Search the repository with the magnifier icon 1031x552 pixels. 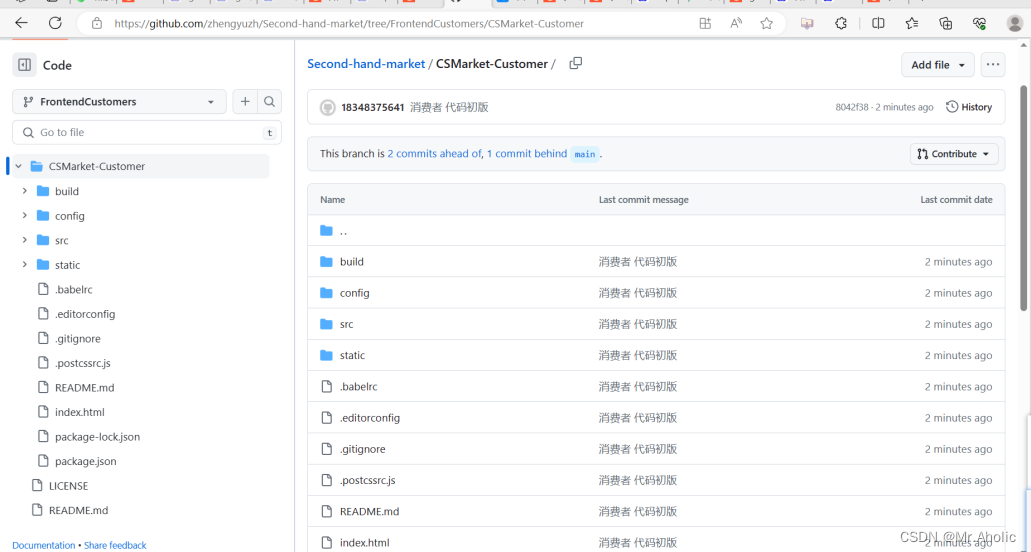tap(270, 102)
